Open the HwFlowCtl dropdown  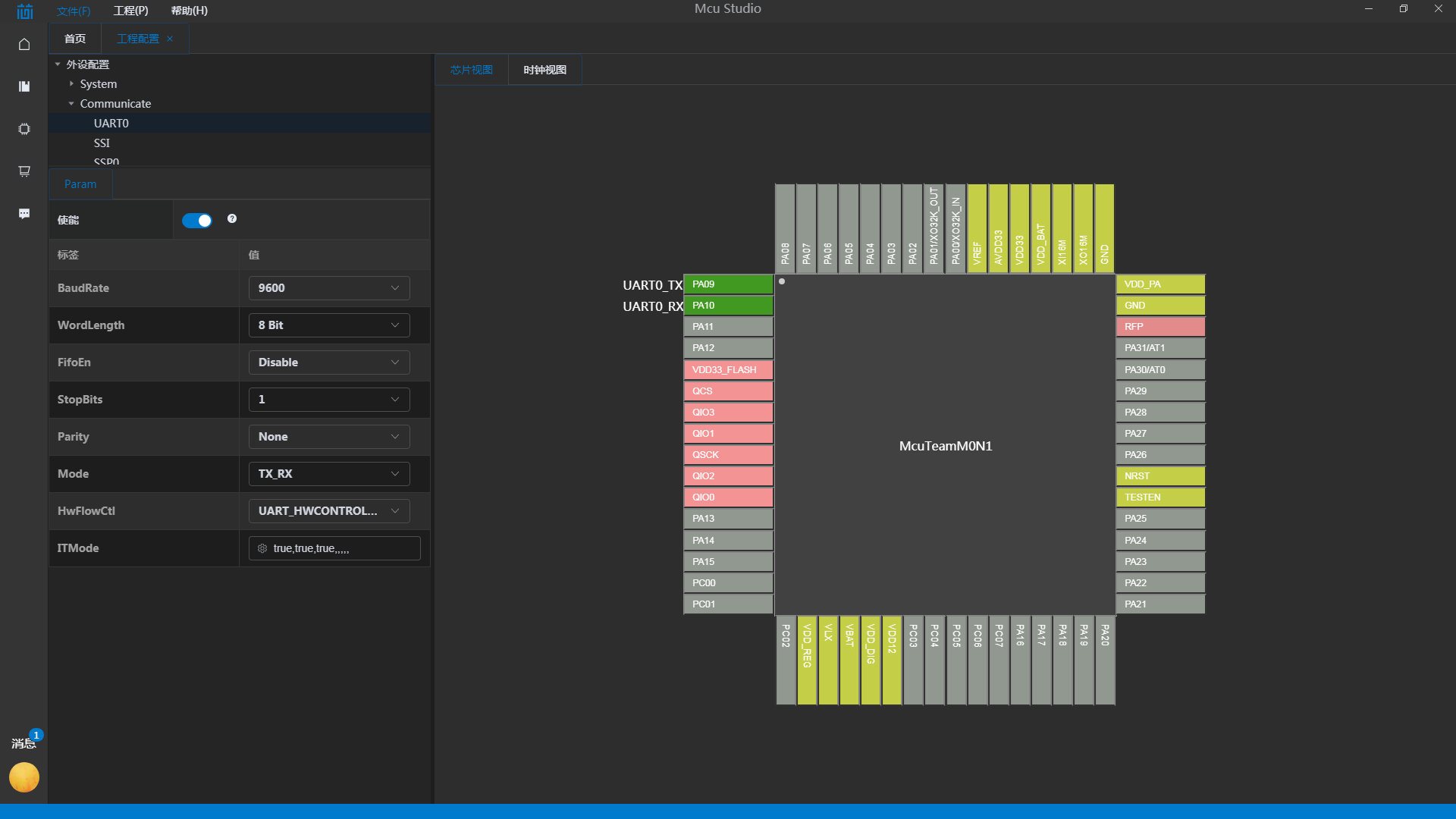(329, 511)
